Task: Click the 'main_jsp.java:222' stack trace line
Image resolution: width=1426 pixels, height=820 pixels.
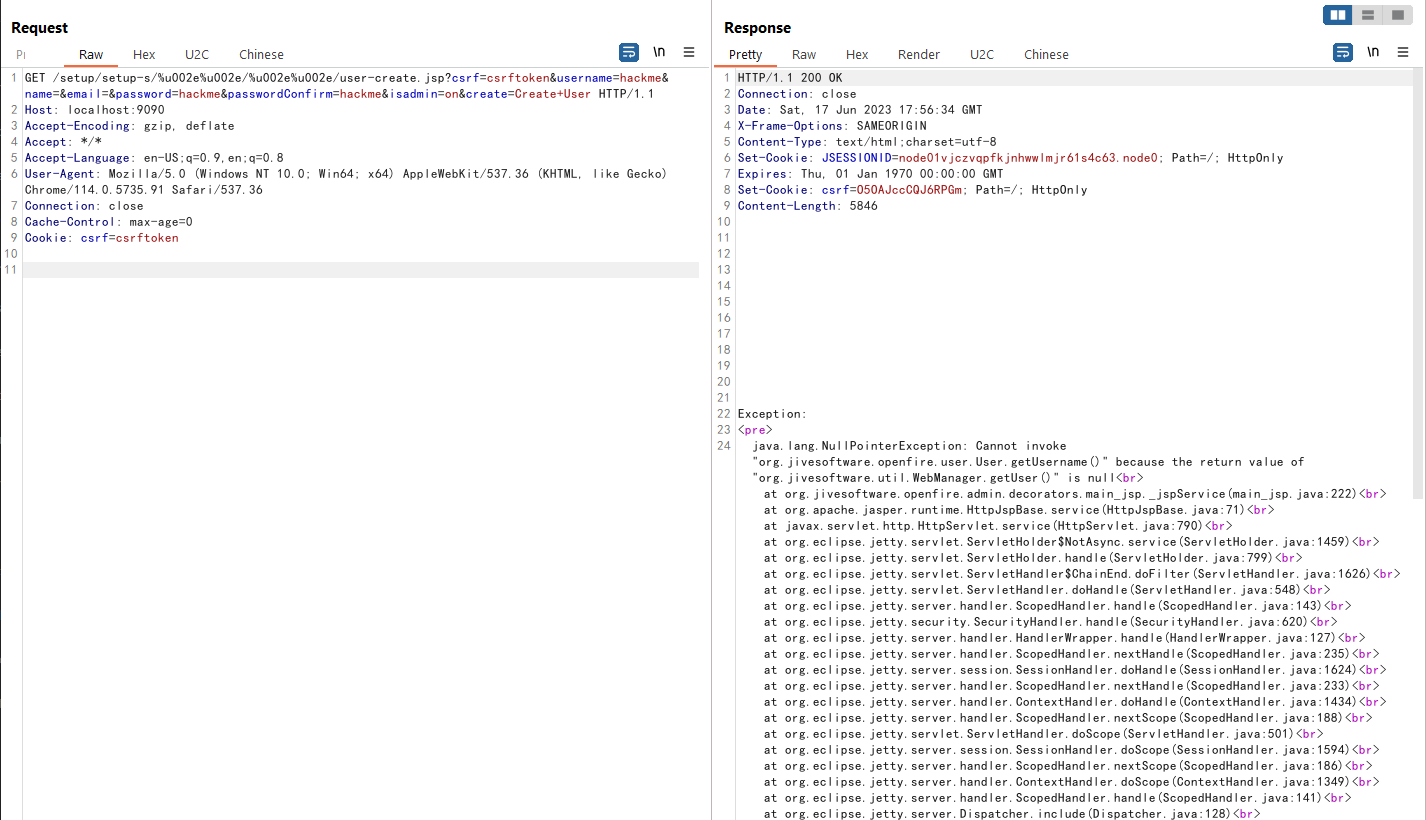Action: coord(1075,494)
